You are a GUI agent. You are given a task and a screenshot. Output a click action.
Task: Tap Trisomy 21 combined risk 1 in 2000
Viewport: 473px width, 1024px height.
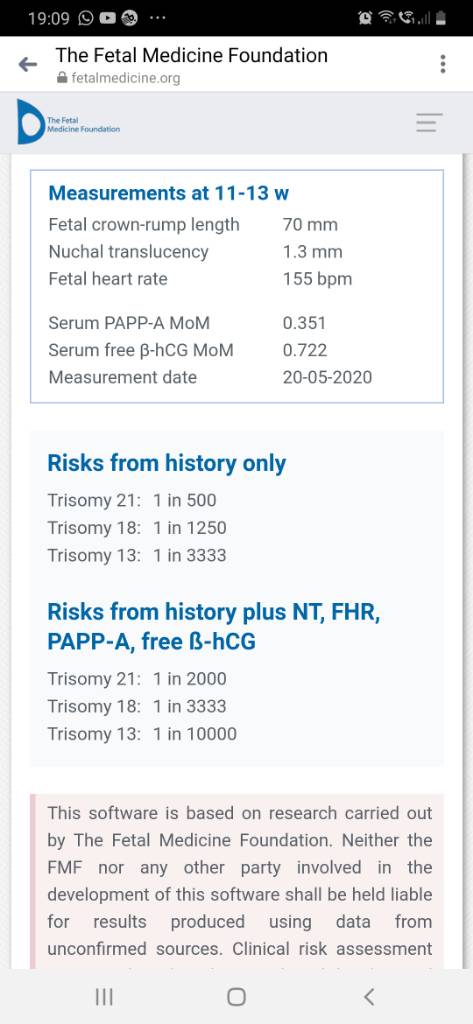point(190,679)
